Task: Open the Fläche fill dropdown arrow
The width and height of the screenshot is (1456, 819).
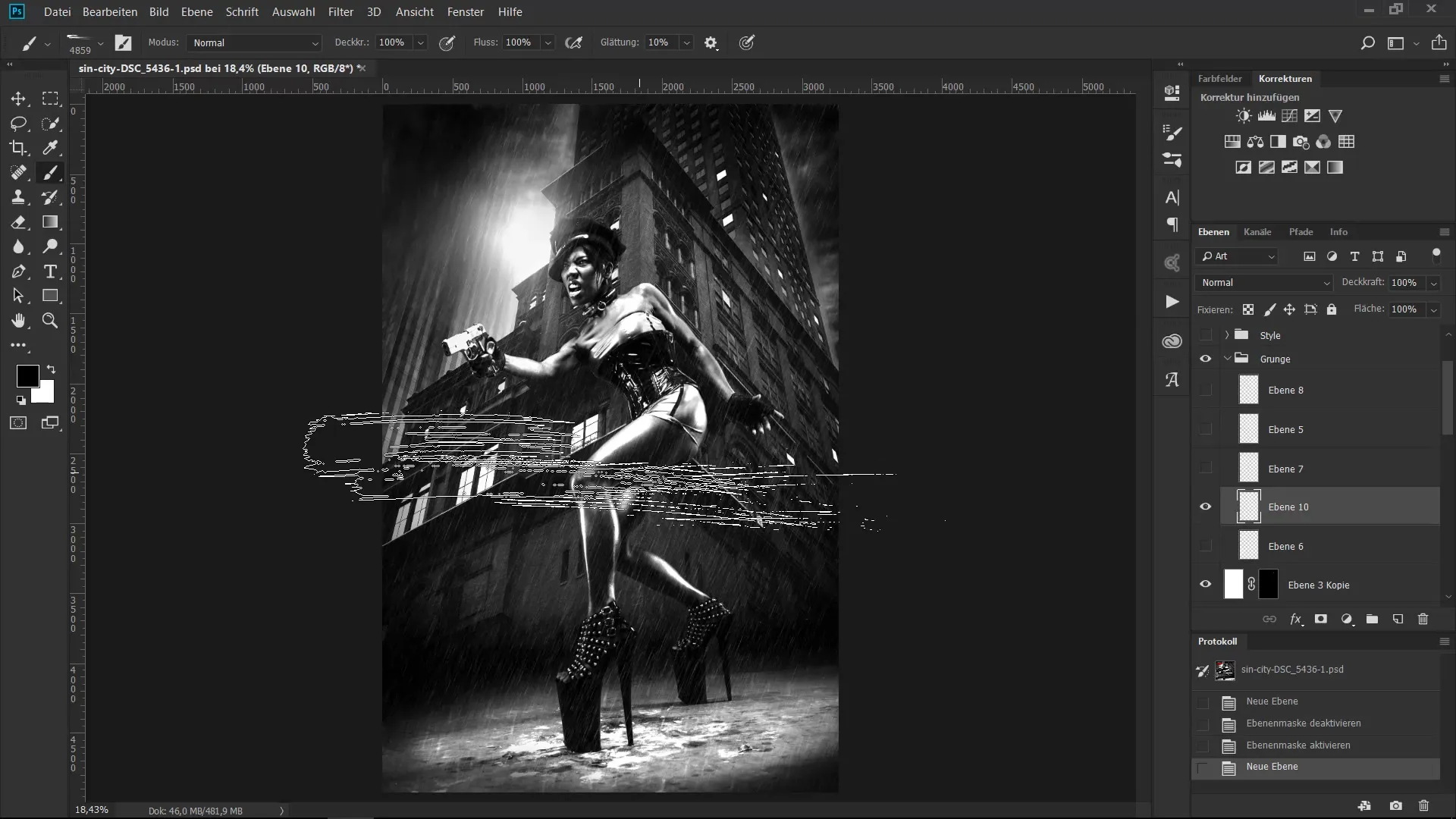Action: pyautogui.click(x=1433, y=309)
